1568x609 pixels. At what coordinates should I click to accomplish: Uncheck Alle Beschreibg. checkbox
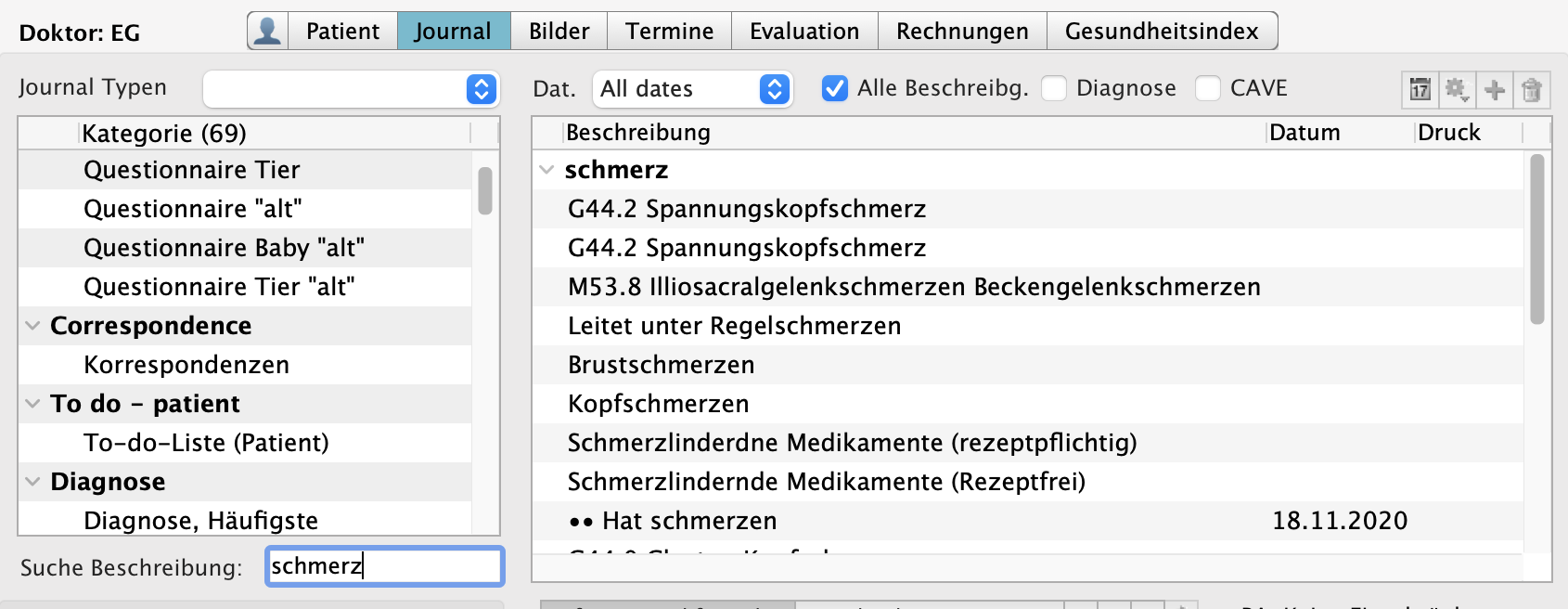[x=835, y=88]
